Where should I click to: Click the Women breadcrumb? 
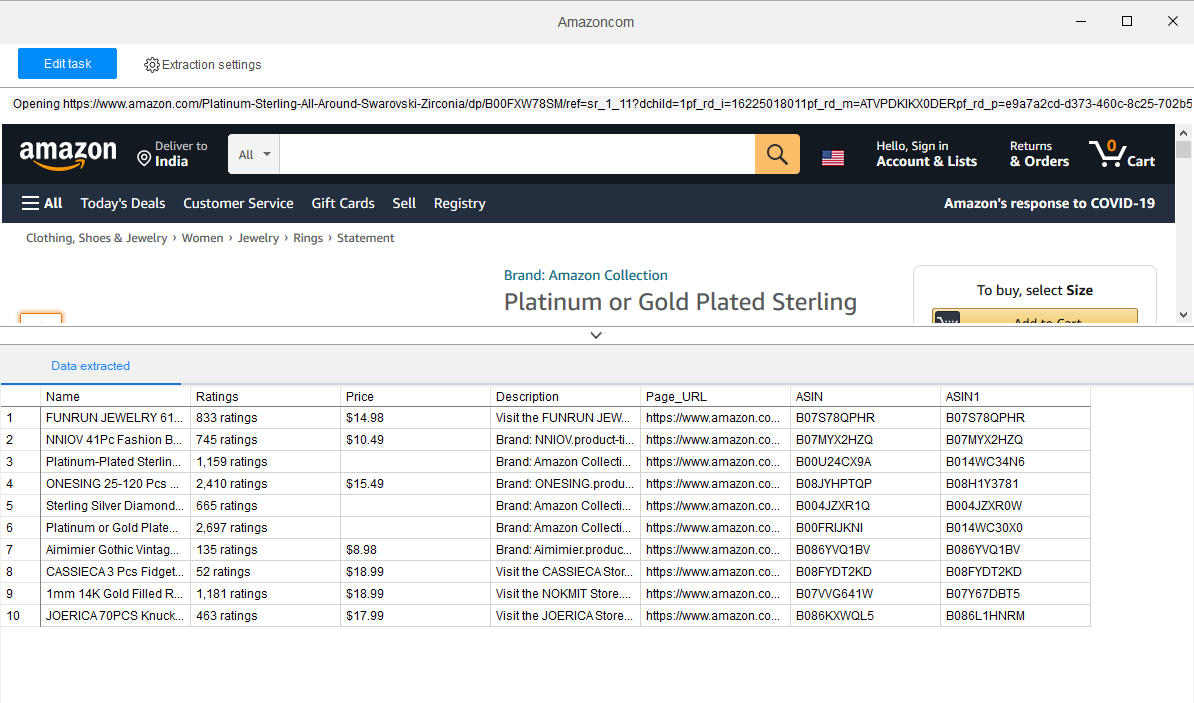(x=203, y=238)
